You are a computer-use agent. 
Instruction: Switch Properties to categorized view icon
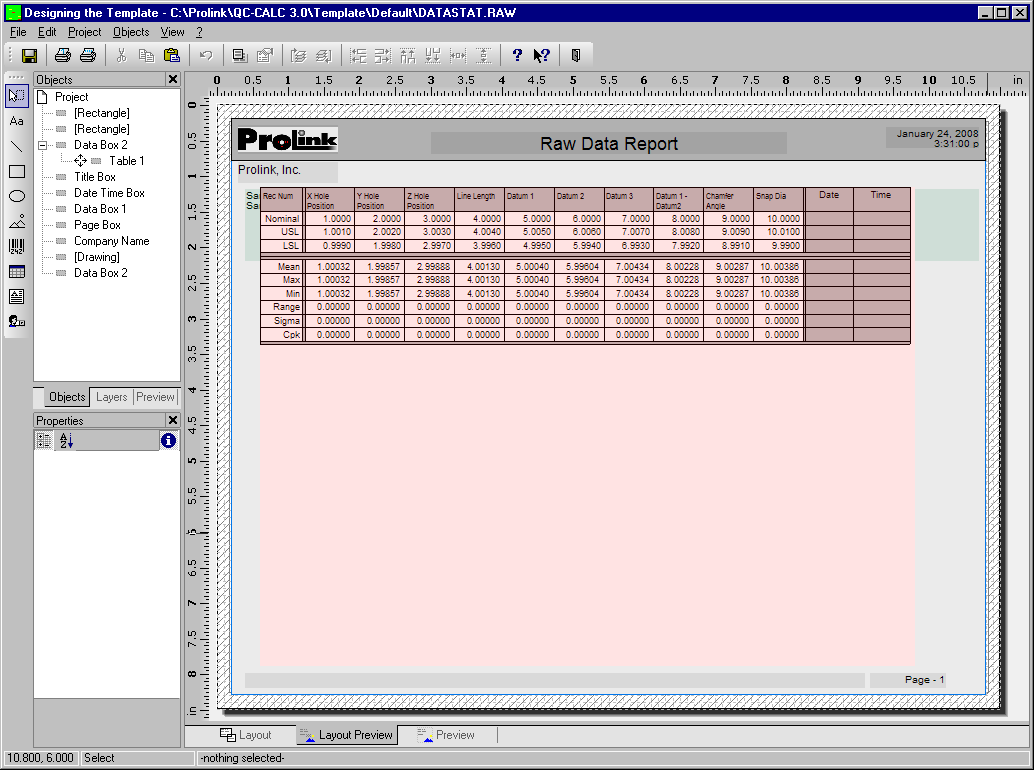[44, 440]
